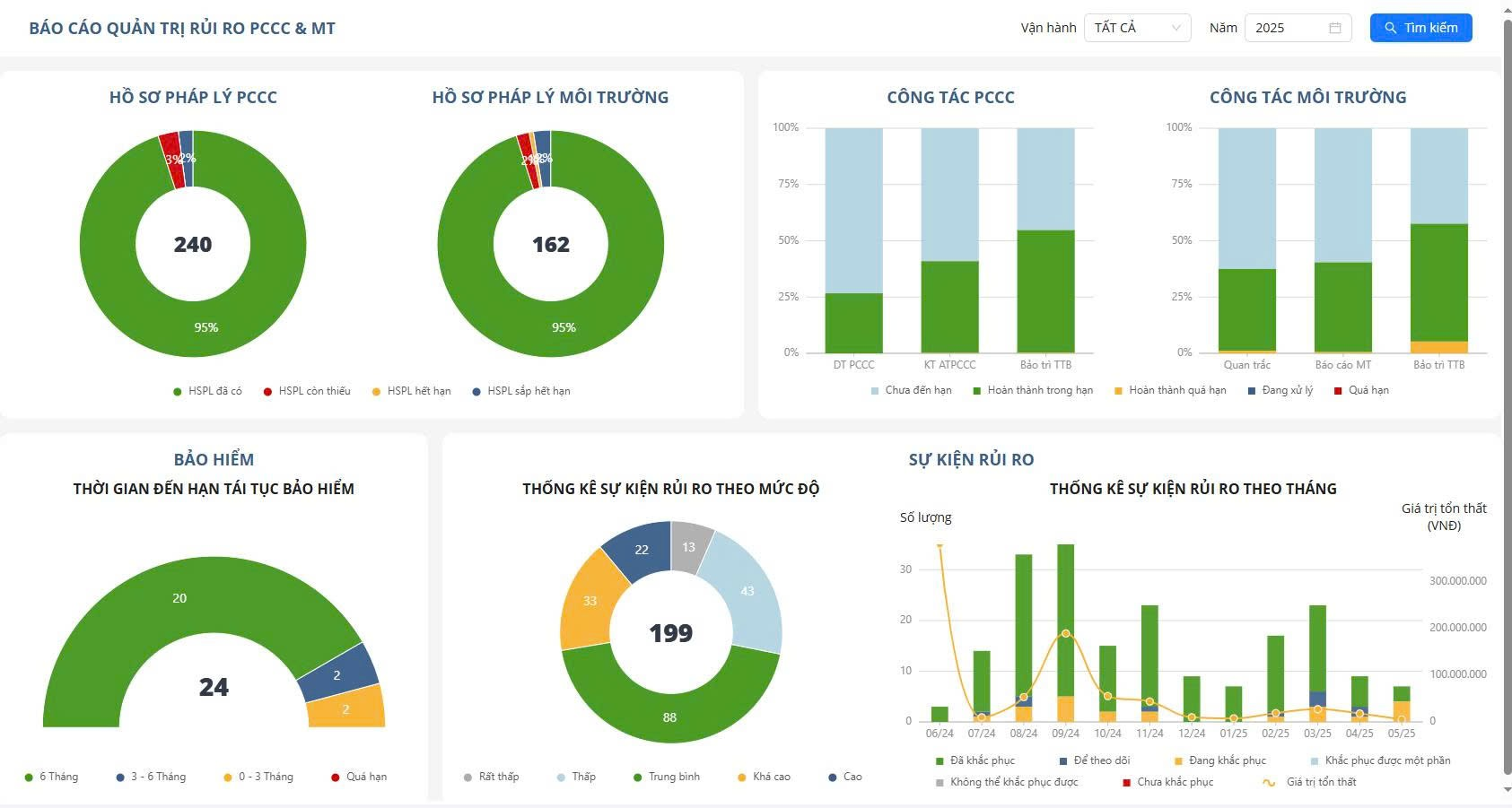Click the Quá hạn insurance legend dot
This screenshot has width=1512, height=808.
point(336,777)
